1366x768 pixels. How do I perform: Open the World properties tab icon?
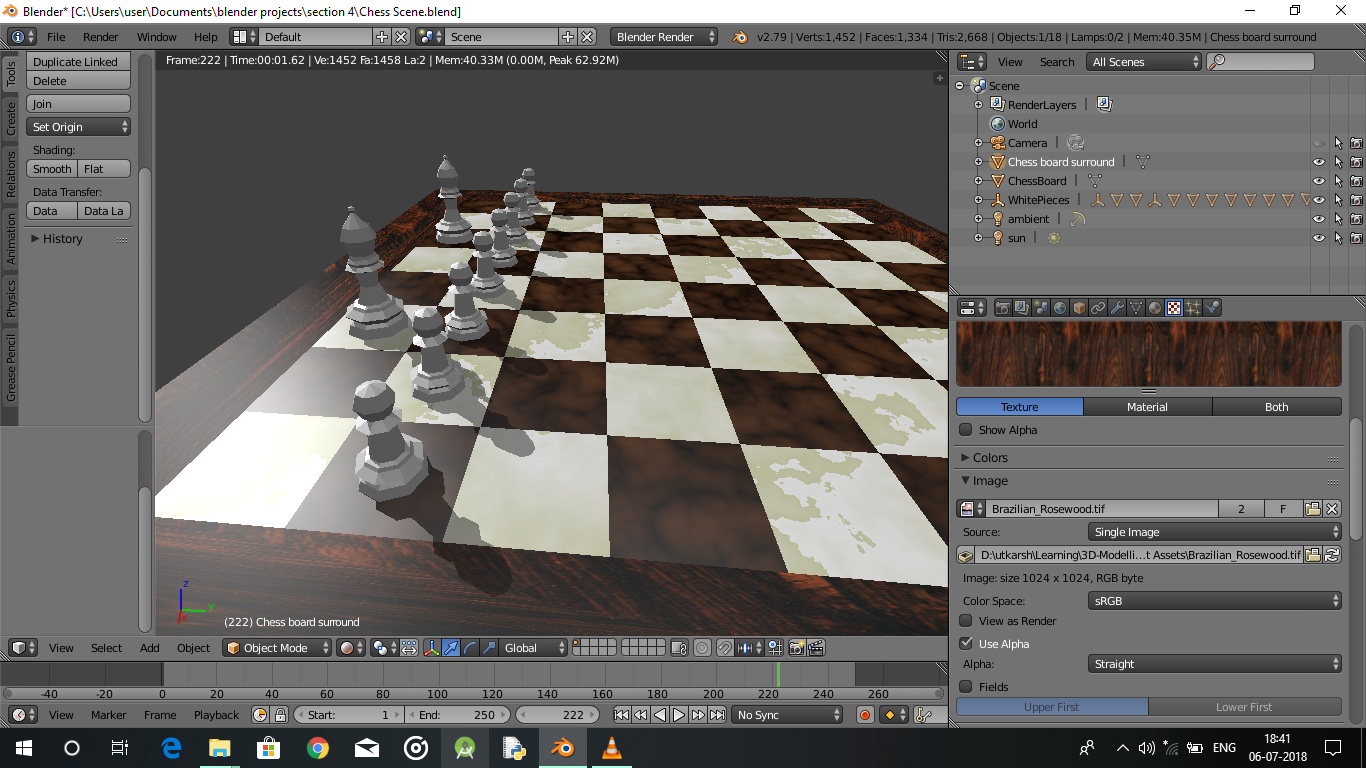coord(1059,308)
